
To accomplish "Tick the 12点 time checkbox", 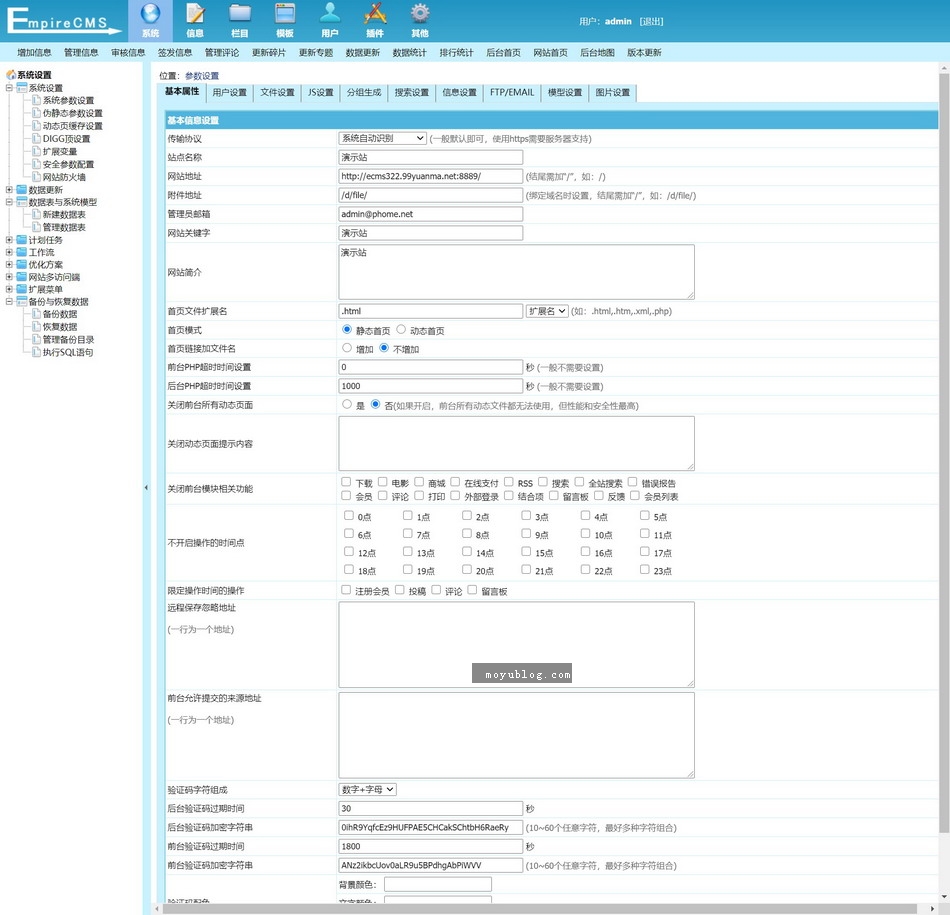I will click(x=348, y=552).
